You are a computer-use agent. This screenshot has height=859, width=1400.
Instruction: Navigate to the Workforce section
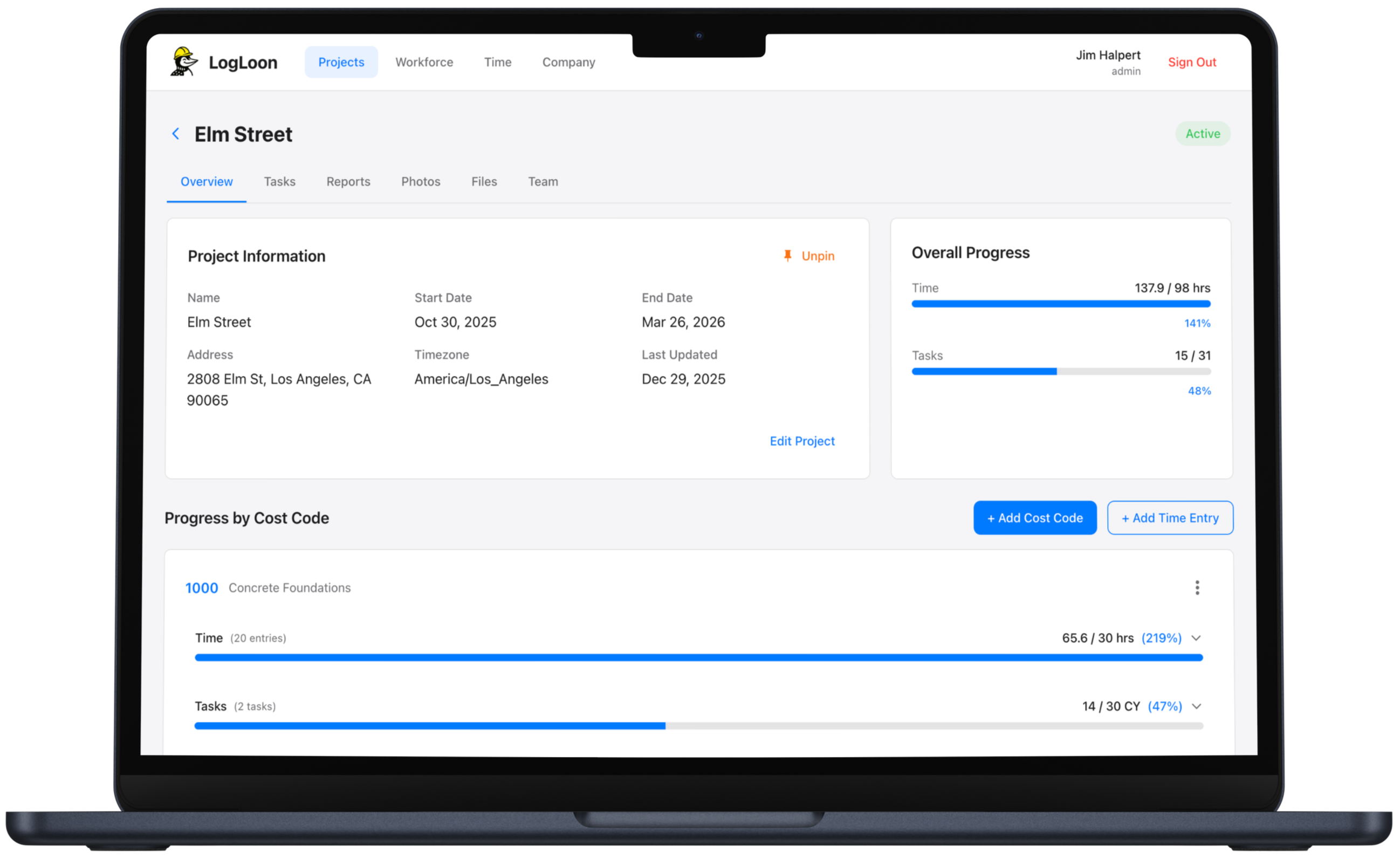click(424, 62)
